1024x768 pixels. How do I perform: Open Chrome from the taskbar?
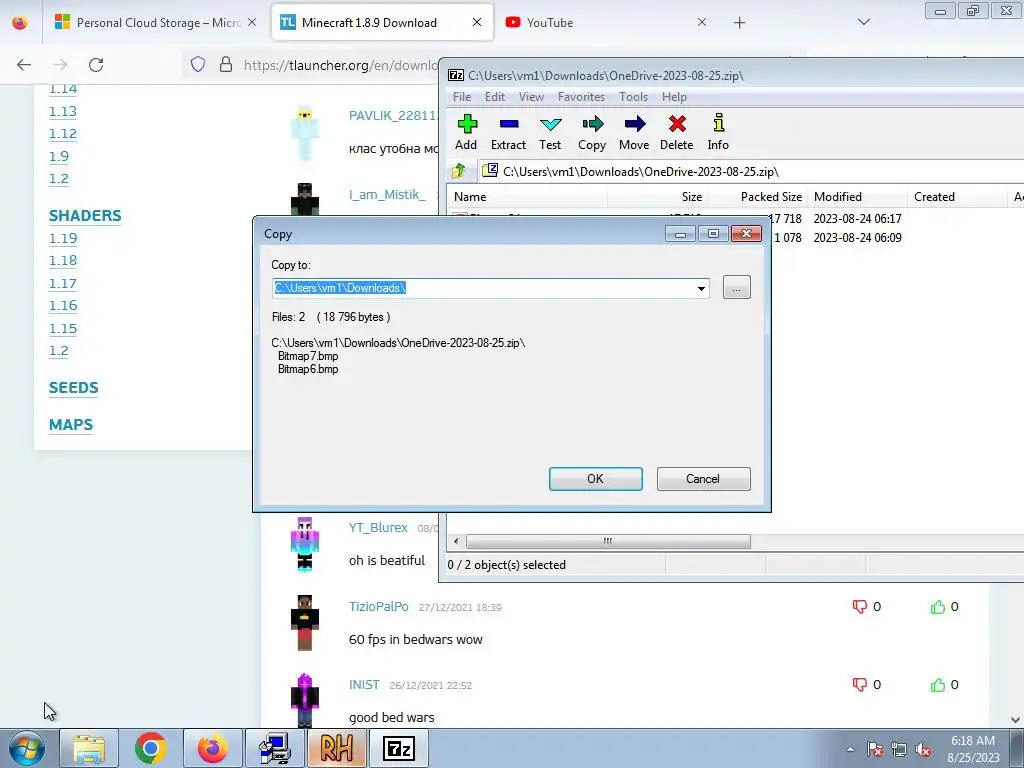tap(151, 748)
